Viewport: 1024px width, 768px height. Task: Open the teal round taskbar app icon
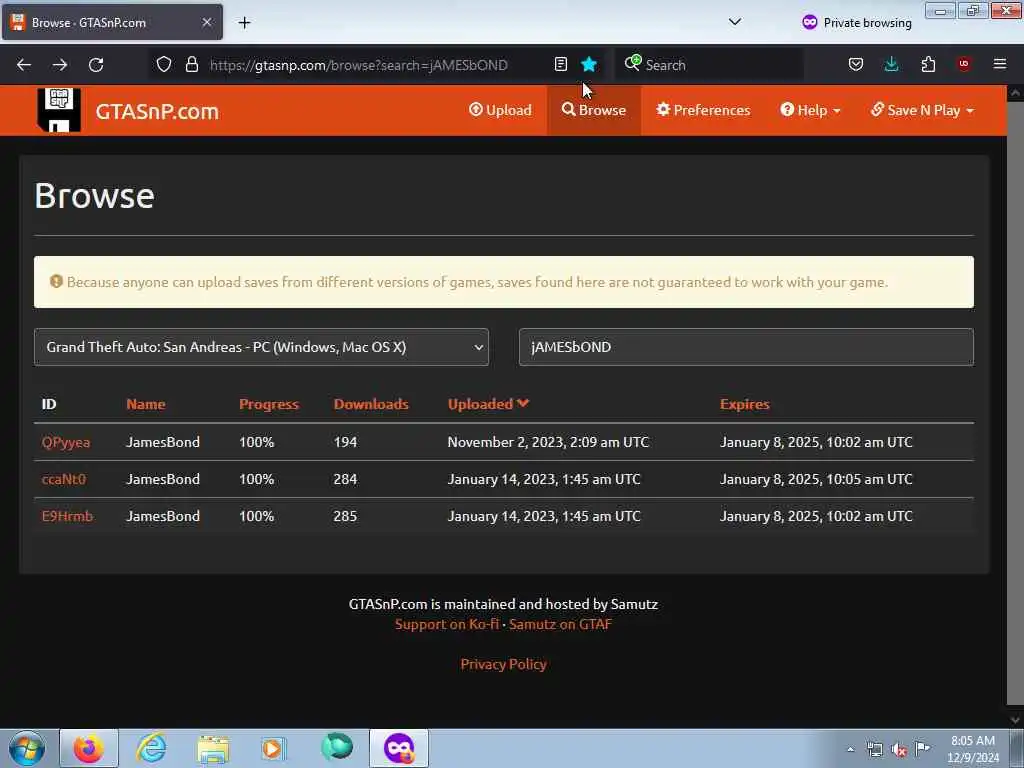coord(337,747)
